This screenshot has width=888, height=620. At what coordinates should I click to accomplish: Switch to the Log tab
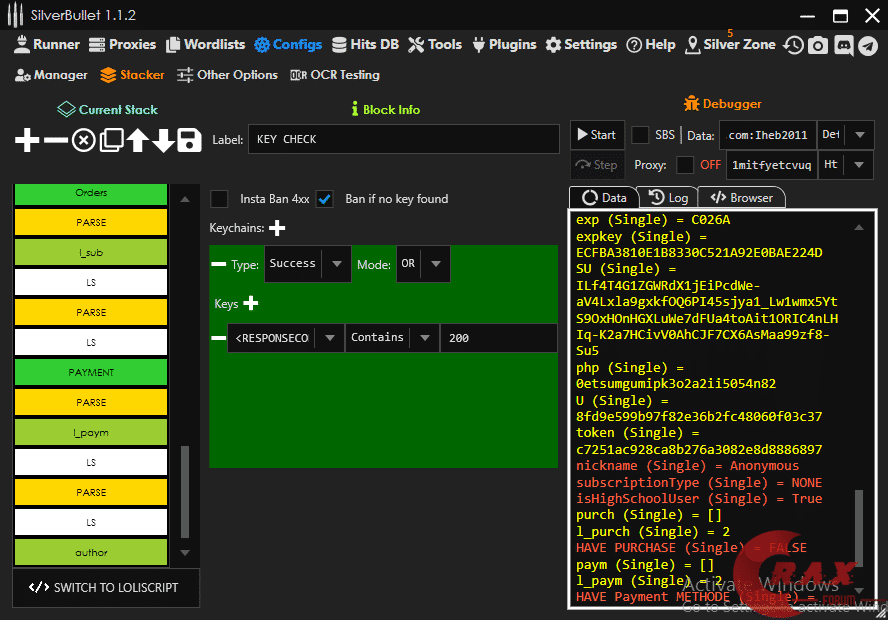[668, 198]
